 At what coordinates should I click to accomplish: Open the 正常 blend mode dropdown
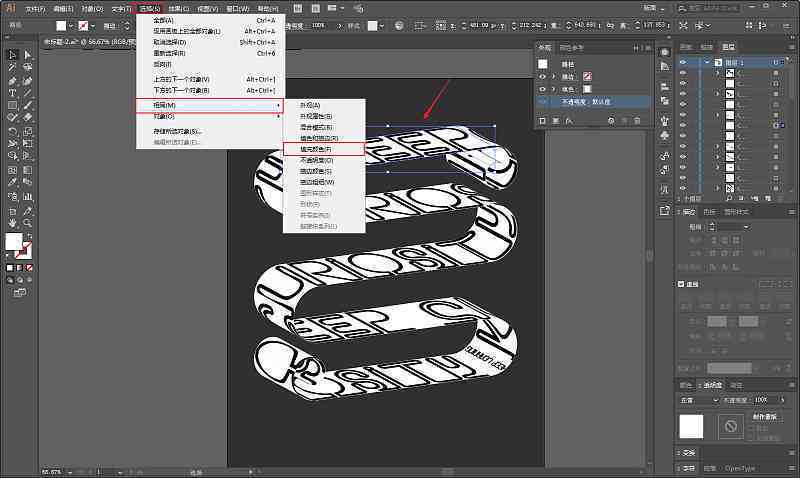(x=699, y=400)
